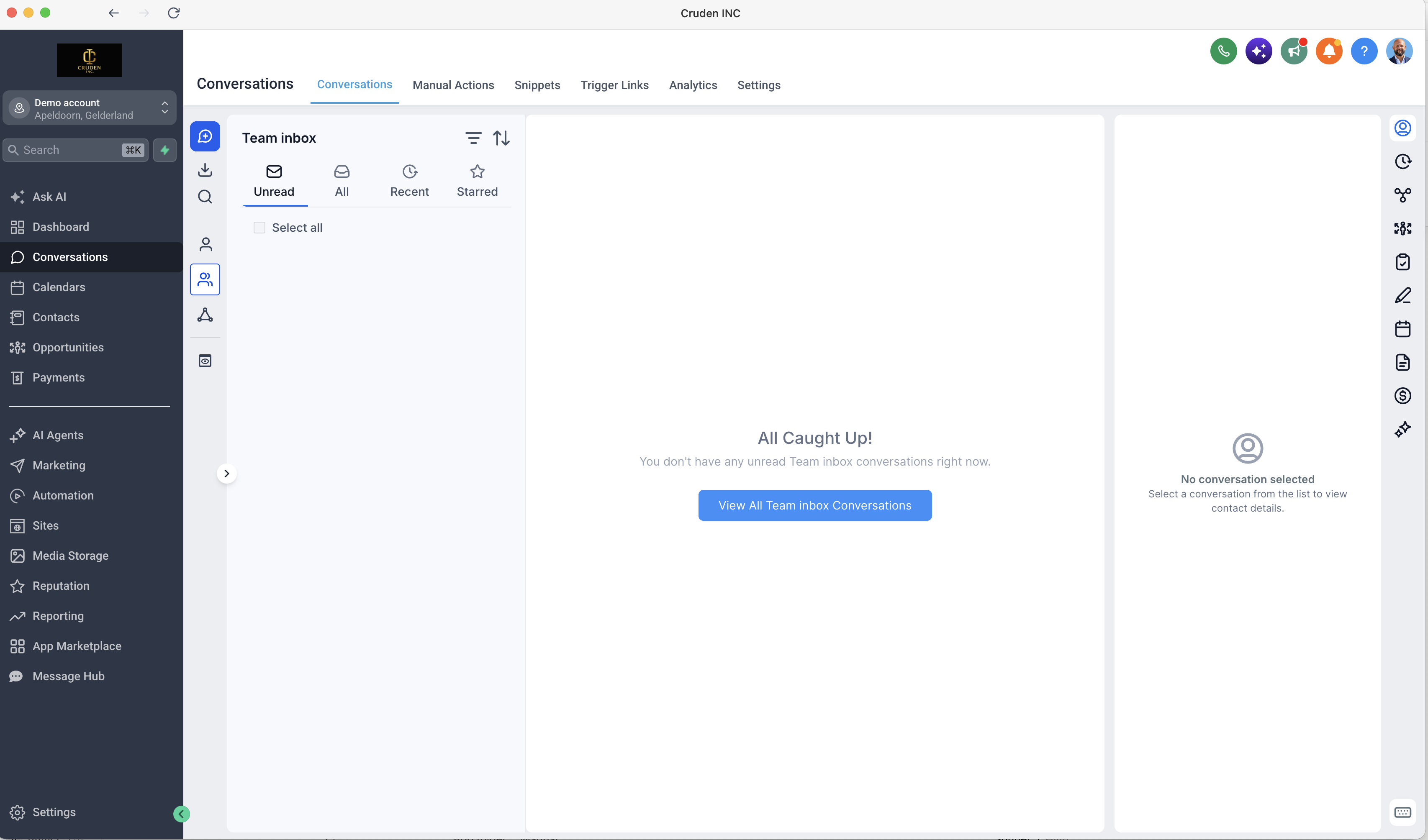Switch to my personal inbox icon
Image resolution: width=1428 pixels, height=840 pixels.
pos(205,244)
